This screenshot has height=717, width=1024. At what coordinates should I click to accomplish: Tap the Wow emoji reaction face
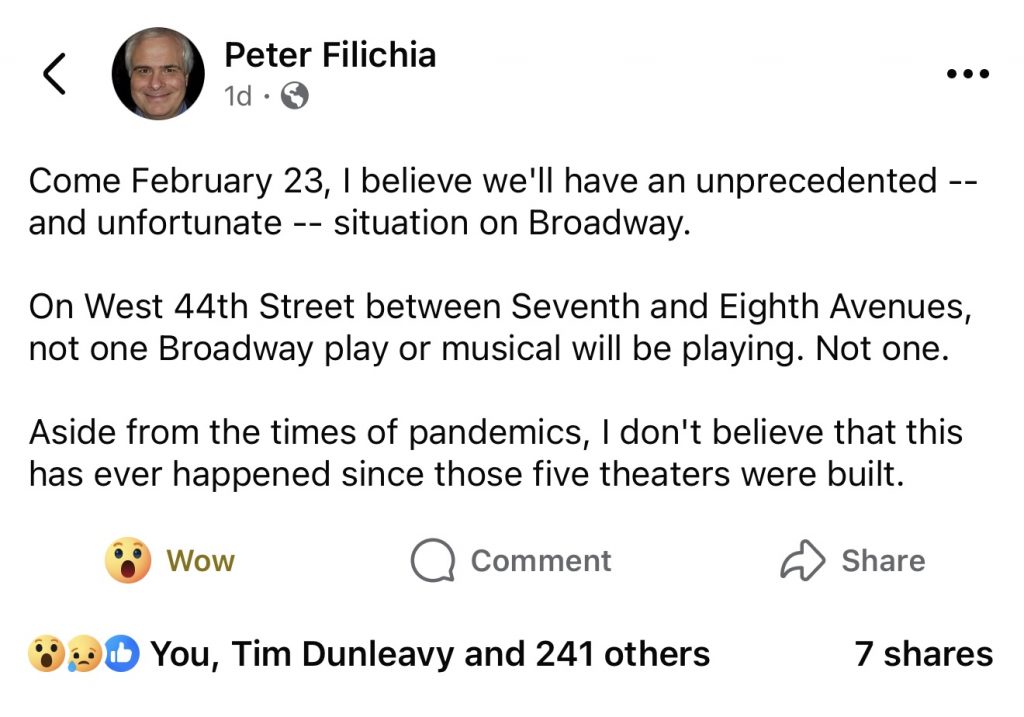click(128, 561)
